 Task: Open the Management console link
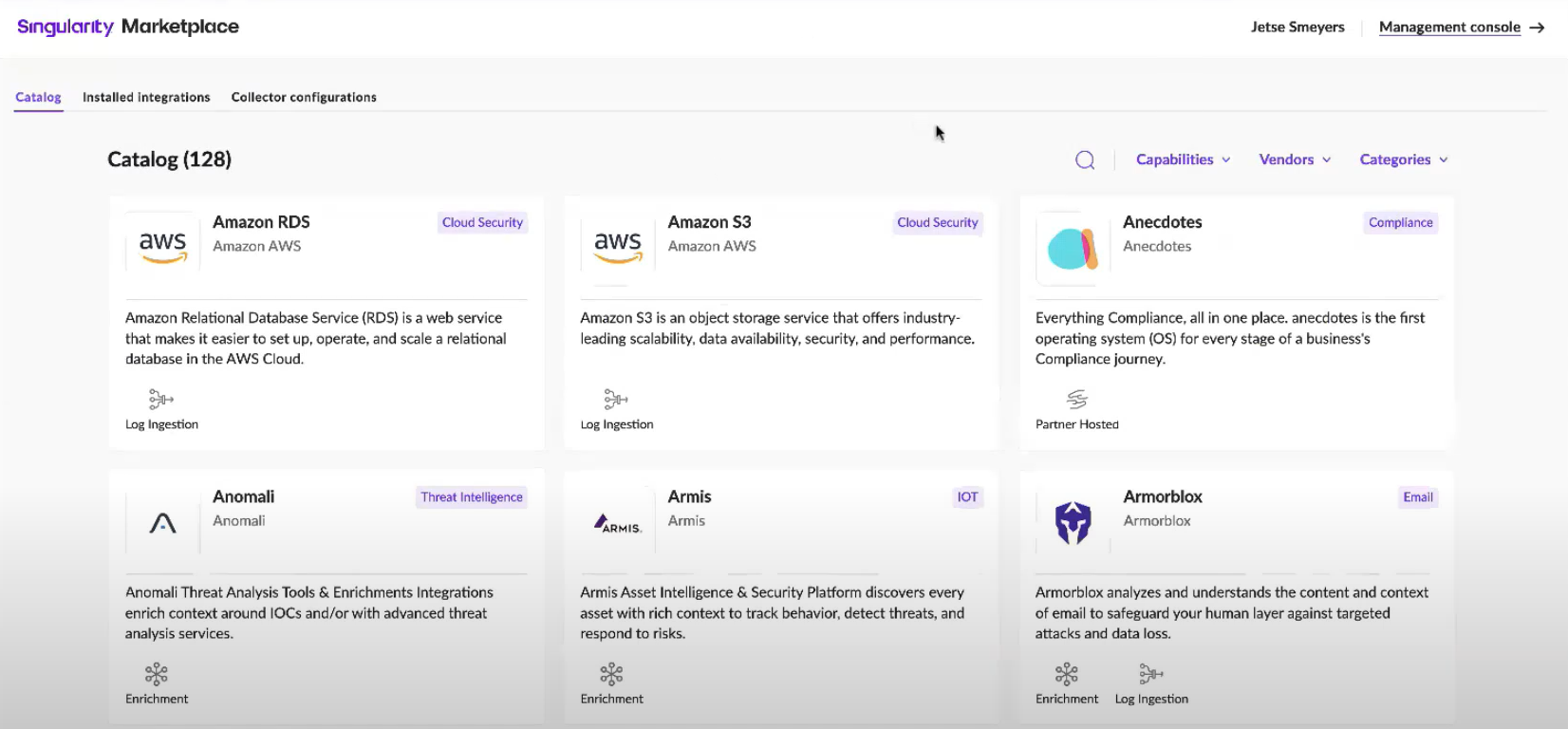pos(1449,28)
